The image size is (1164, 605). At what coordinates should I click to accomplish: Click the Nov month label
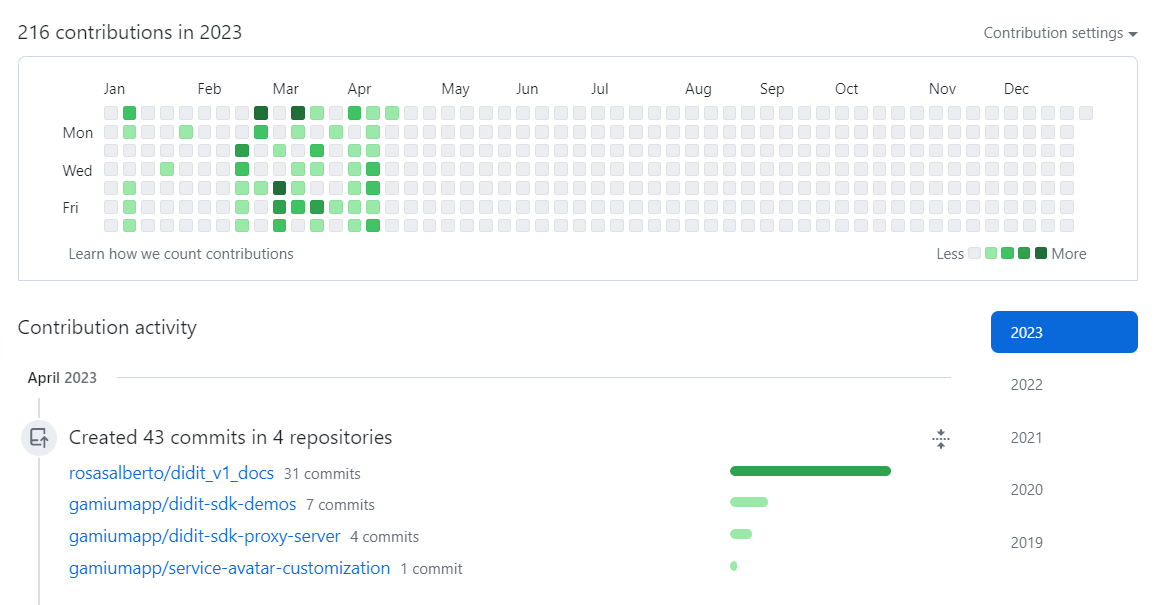tap(942, 89)
